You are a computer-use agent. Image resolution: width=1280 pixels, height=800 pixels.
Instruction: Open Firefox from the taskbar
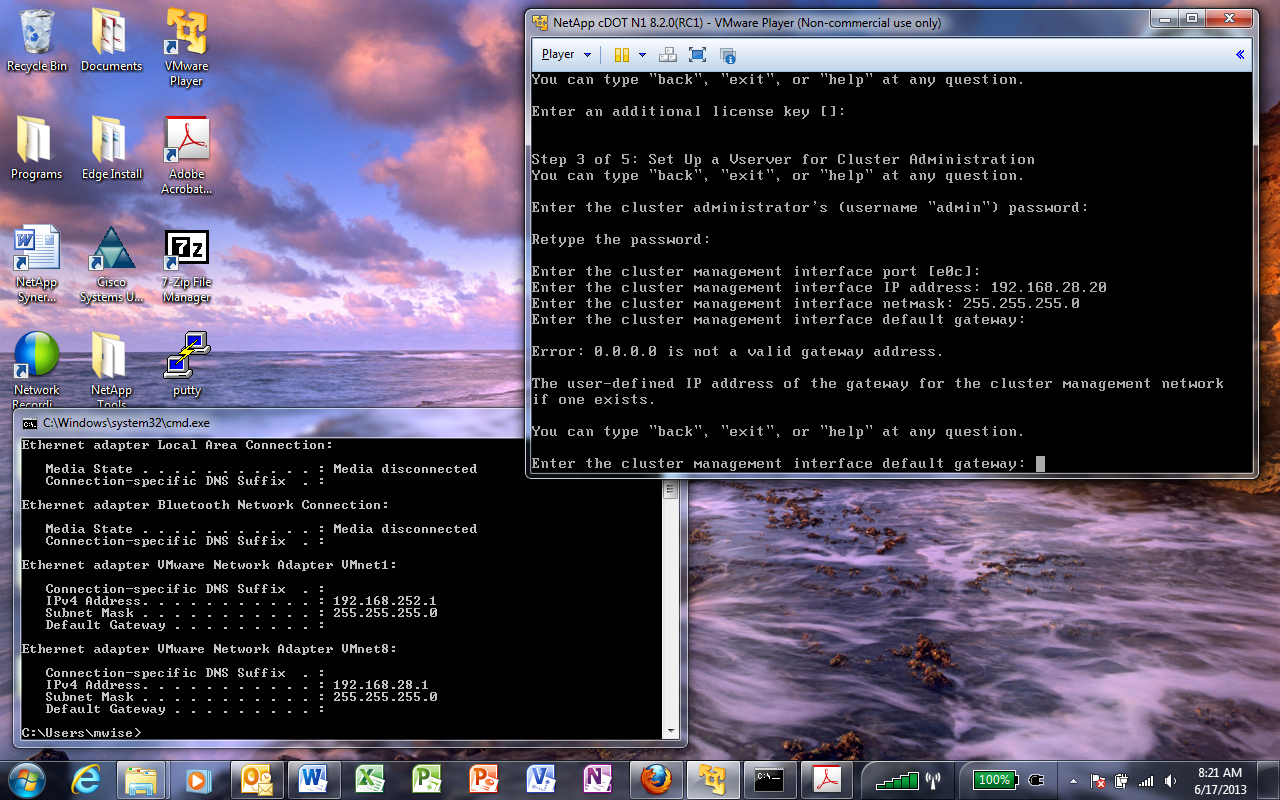coord(656,779)
